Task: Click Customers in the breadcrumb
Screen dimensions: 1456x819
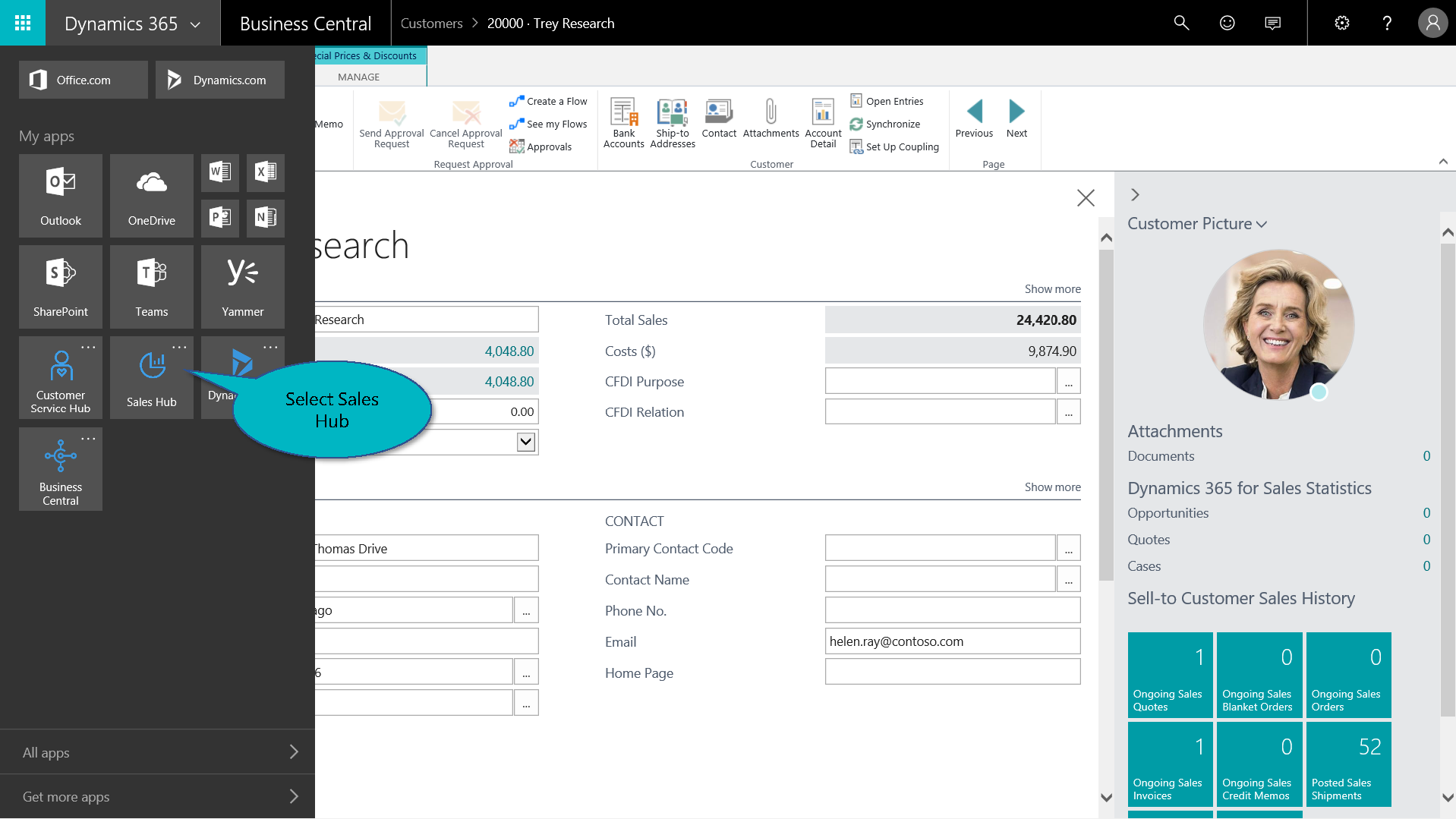Action: [x=431, y=24]
